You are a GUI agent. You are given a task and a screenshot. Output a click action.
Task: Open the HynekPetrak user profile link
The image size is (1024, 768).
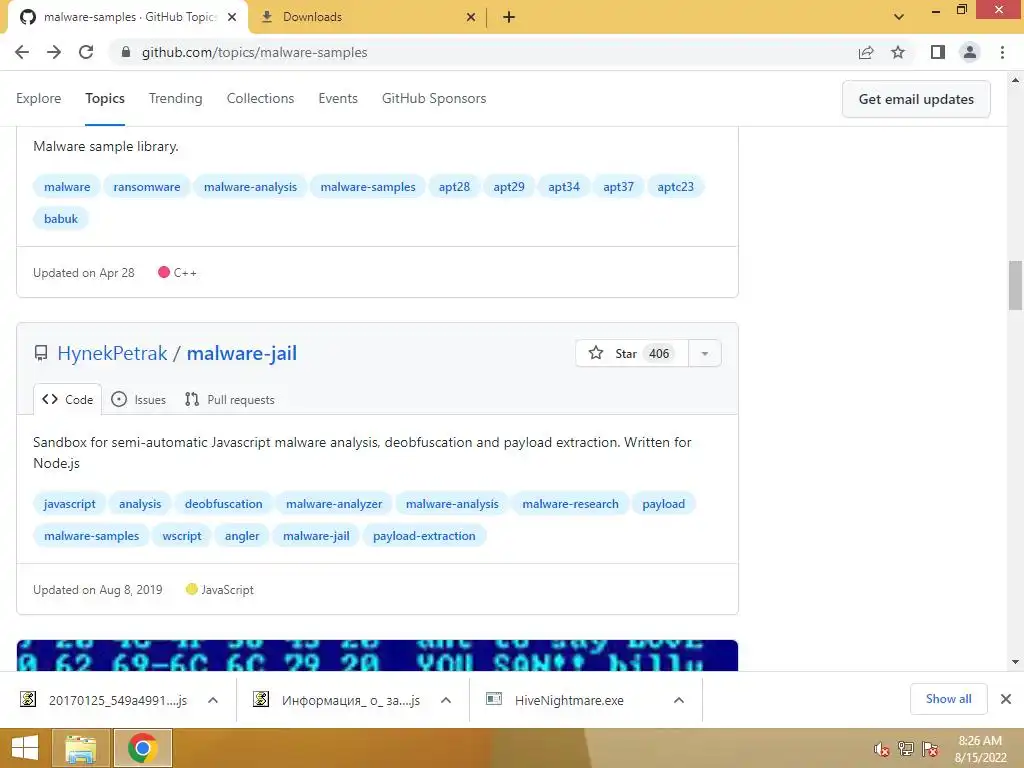(x=112, y=353)
